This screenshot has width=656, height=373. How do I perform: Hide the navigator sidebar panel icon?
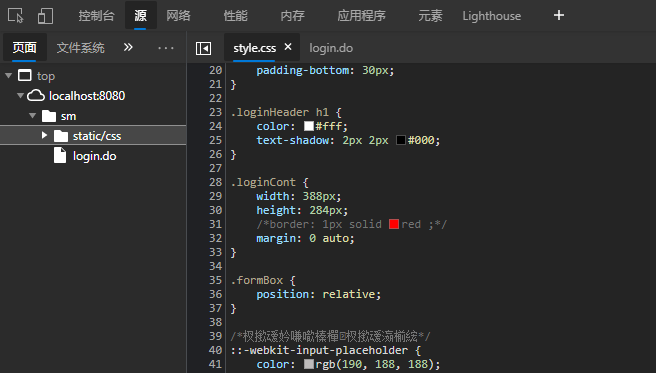click(x=203, y=48)
